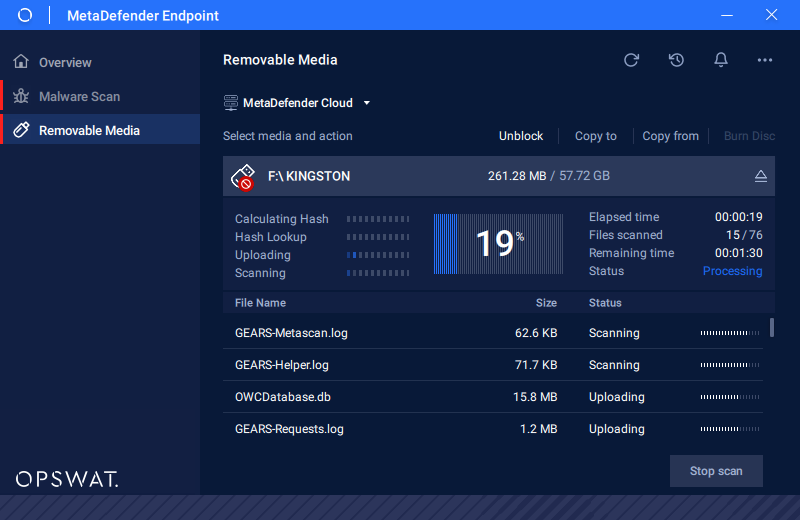Click the Hash Lookup stage indicator

pyautogui.click(x=378, y=237)
